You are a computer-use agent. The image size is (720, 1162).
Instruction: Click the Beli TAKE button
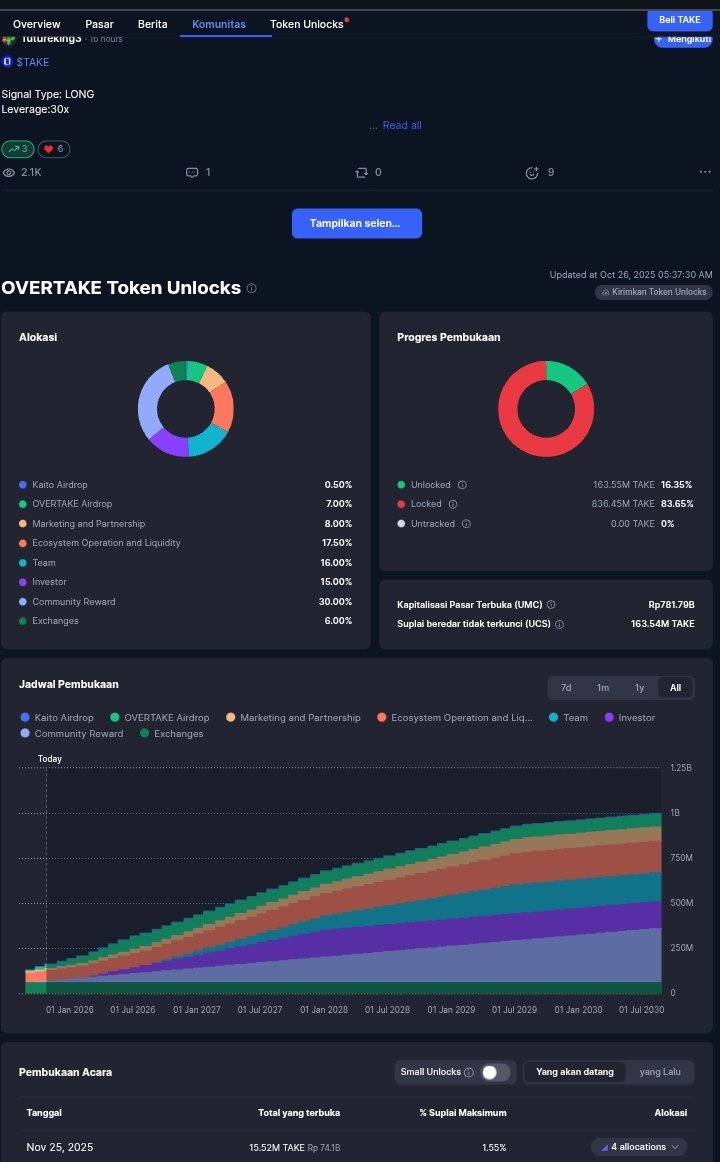click(x=679, y=20)
